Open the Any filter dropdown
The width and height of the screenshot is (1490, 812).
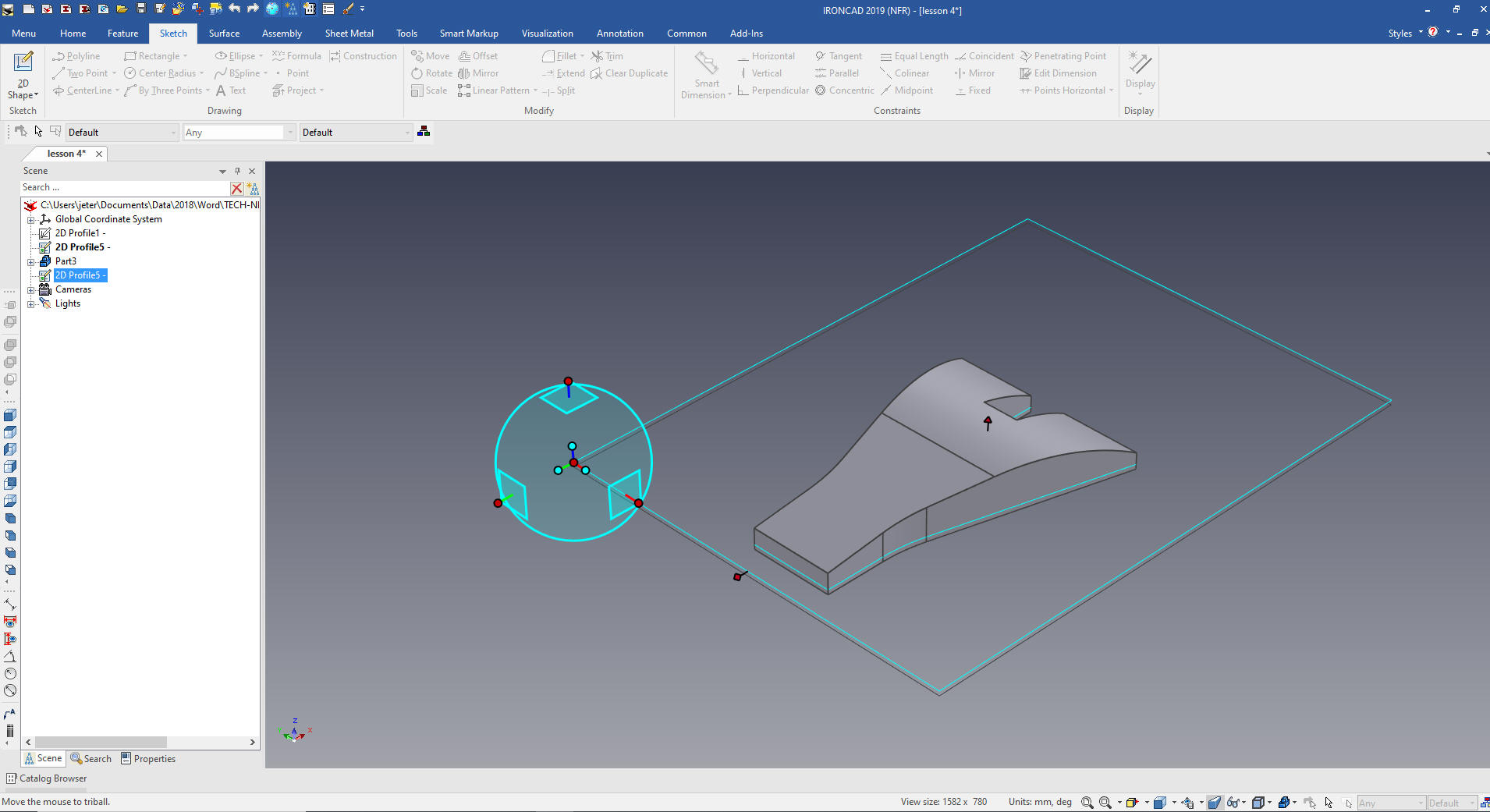click(290, 133)
